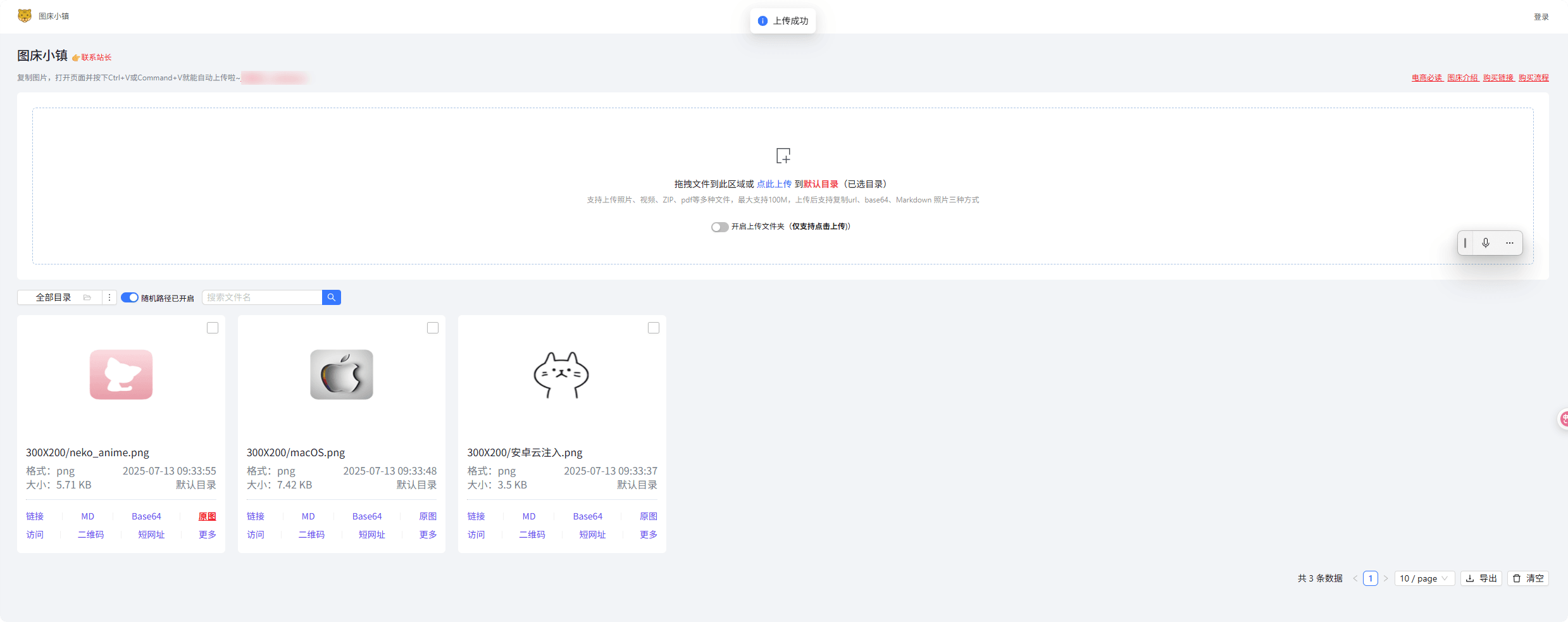
Task: Click the blue search magnifier button
Action: pyautogui.click(x=331, y=297)
